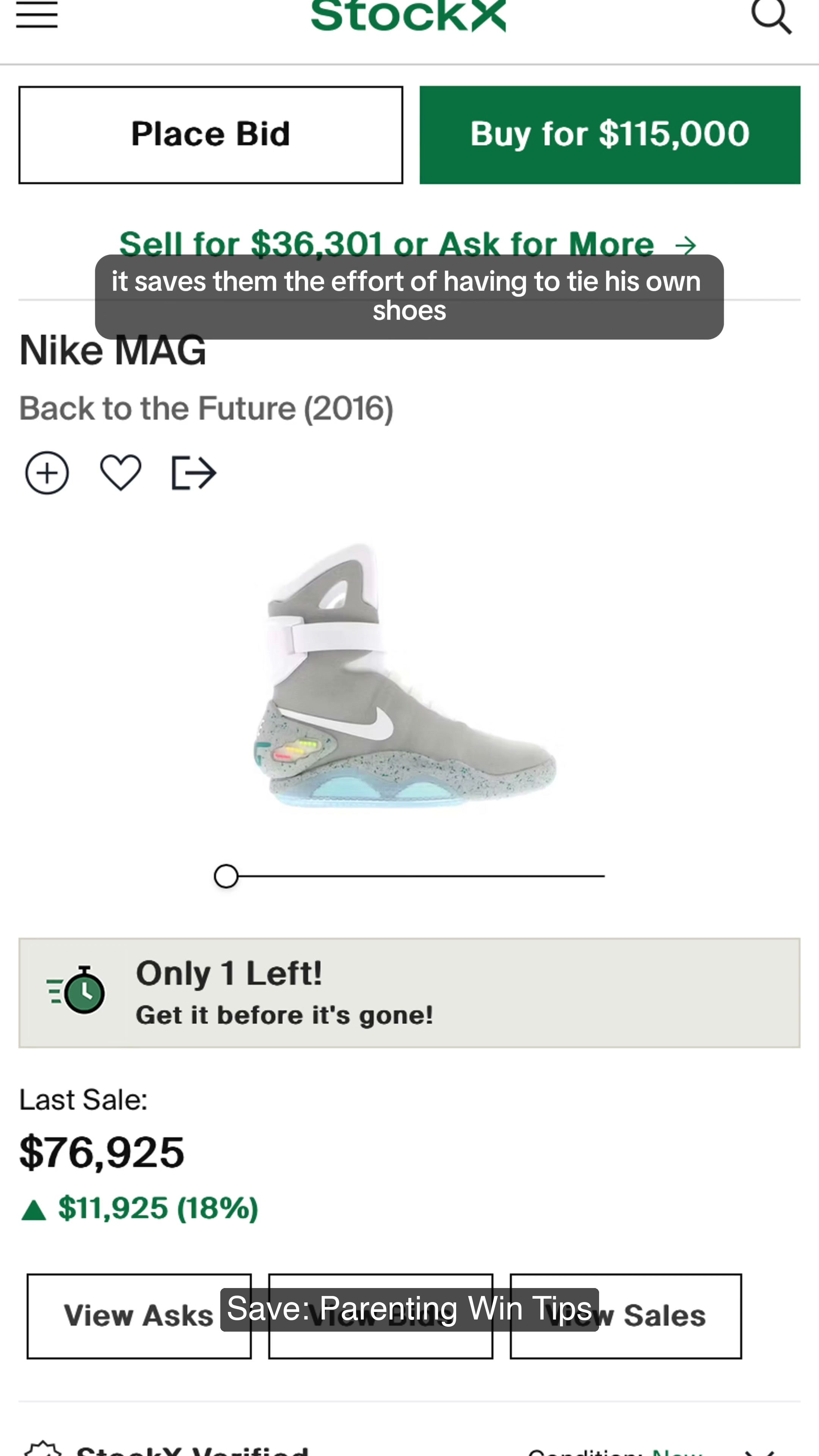Click the share icon under the title
The height and width of the screenshot is (1456, 819).
click(193, 473)
